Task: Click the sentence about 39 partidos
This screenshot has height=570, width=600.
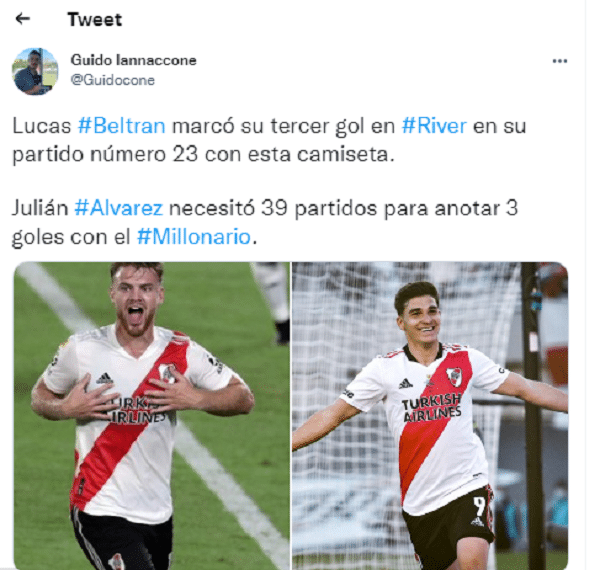Action: click(265, 222)
